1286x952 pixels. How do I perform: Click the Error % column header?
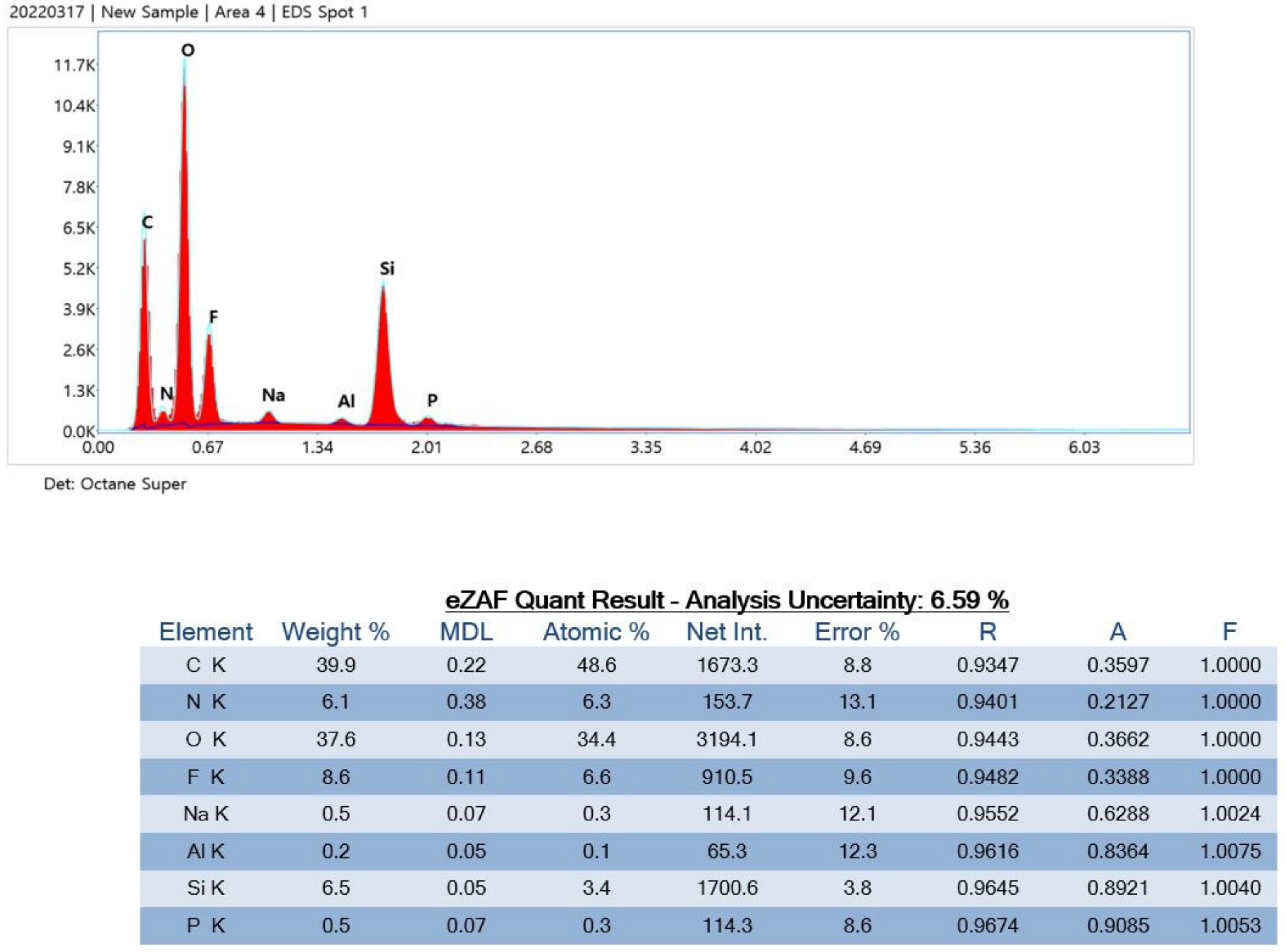[857, 632]
